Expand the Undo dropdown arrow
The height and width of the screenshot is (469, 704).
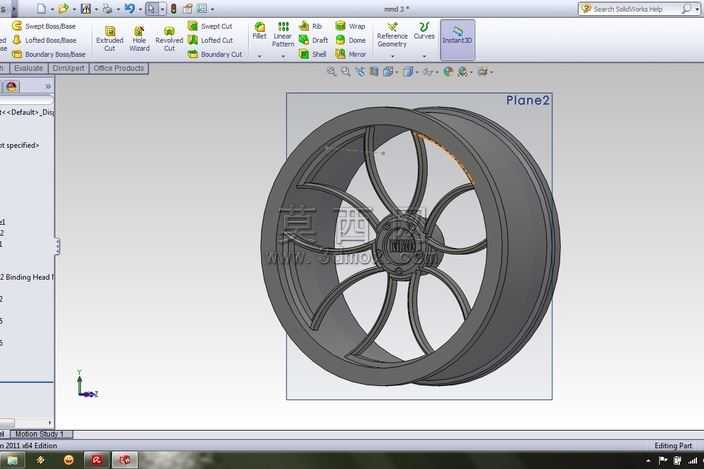coord(140,9)
